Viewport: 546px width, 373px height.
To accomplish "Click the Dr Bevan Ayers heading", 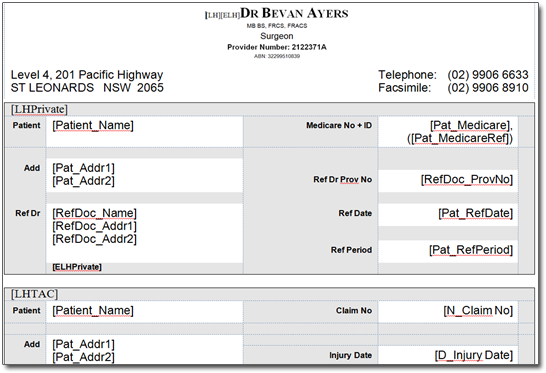I will [x=294, y=14].
